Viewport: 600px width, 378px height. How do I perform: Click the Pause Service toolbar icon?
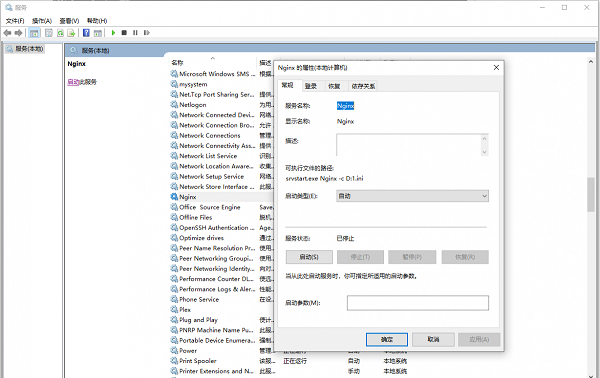pyautogui.click(x=135, y=33)
